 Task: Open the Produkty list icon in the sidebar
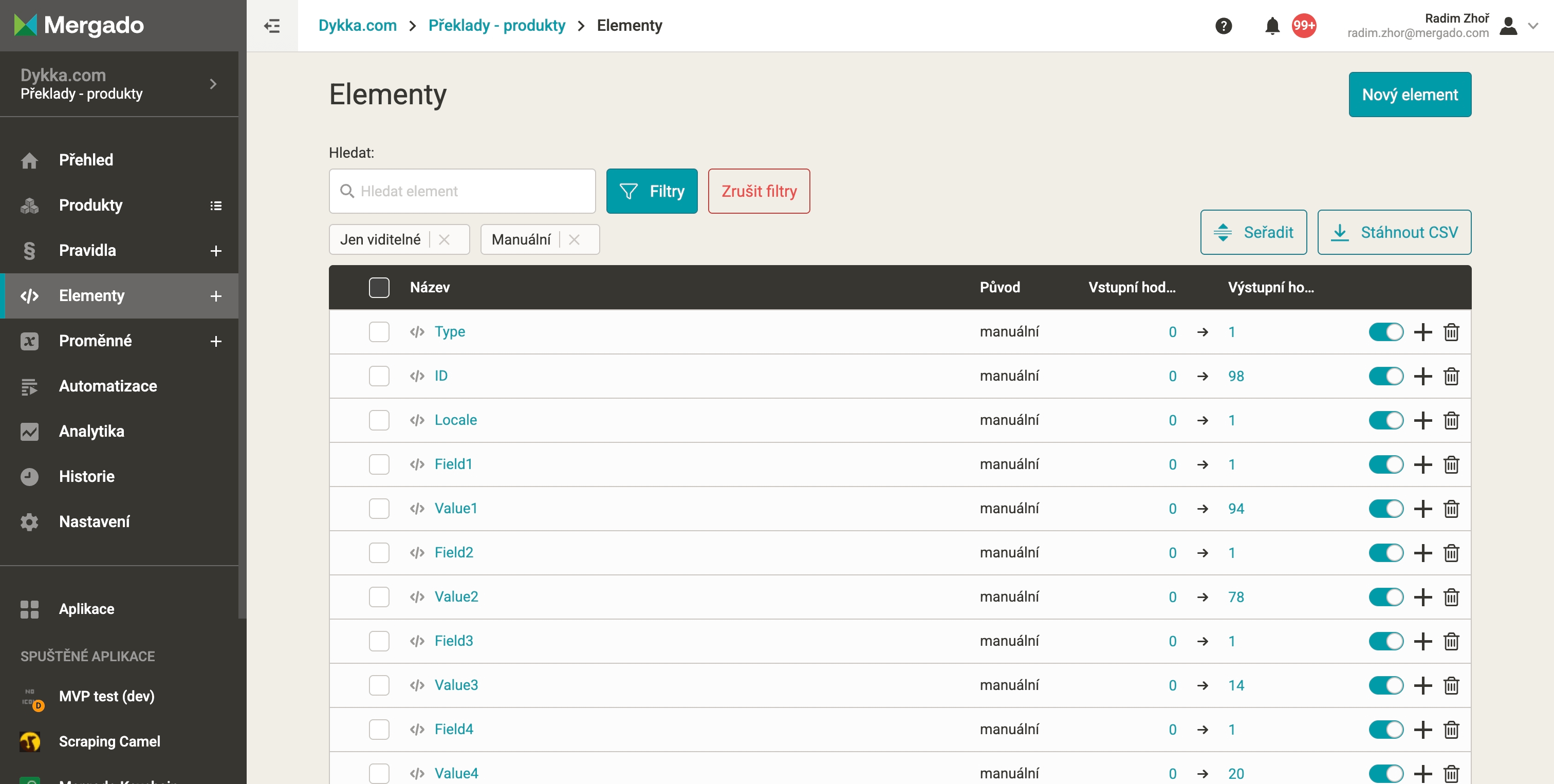215,206
